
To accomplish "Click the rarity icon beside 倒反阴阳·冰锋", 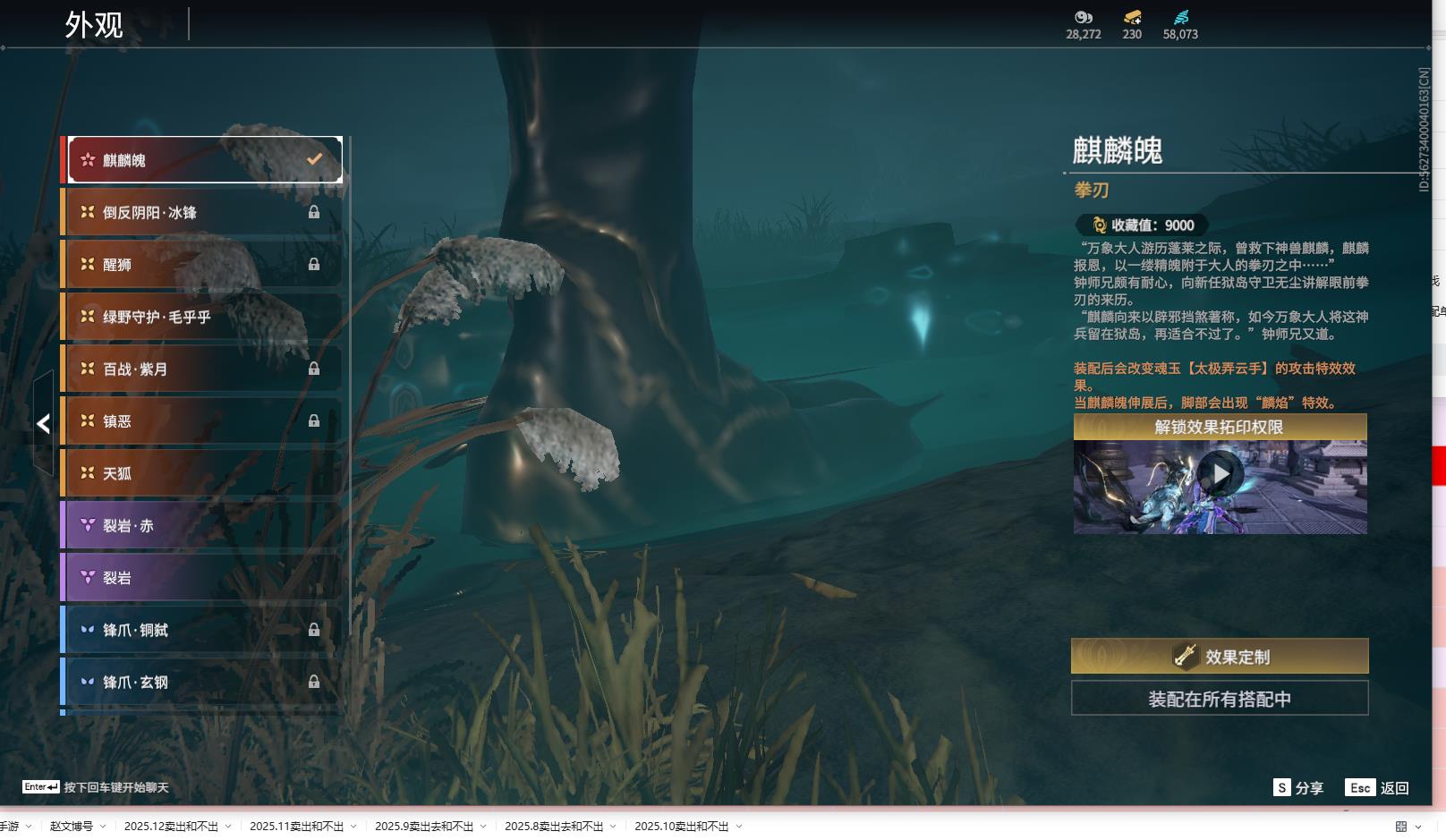I will point(88,212).
